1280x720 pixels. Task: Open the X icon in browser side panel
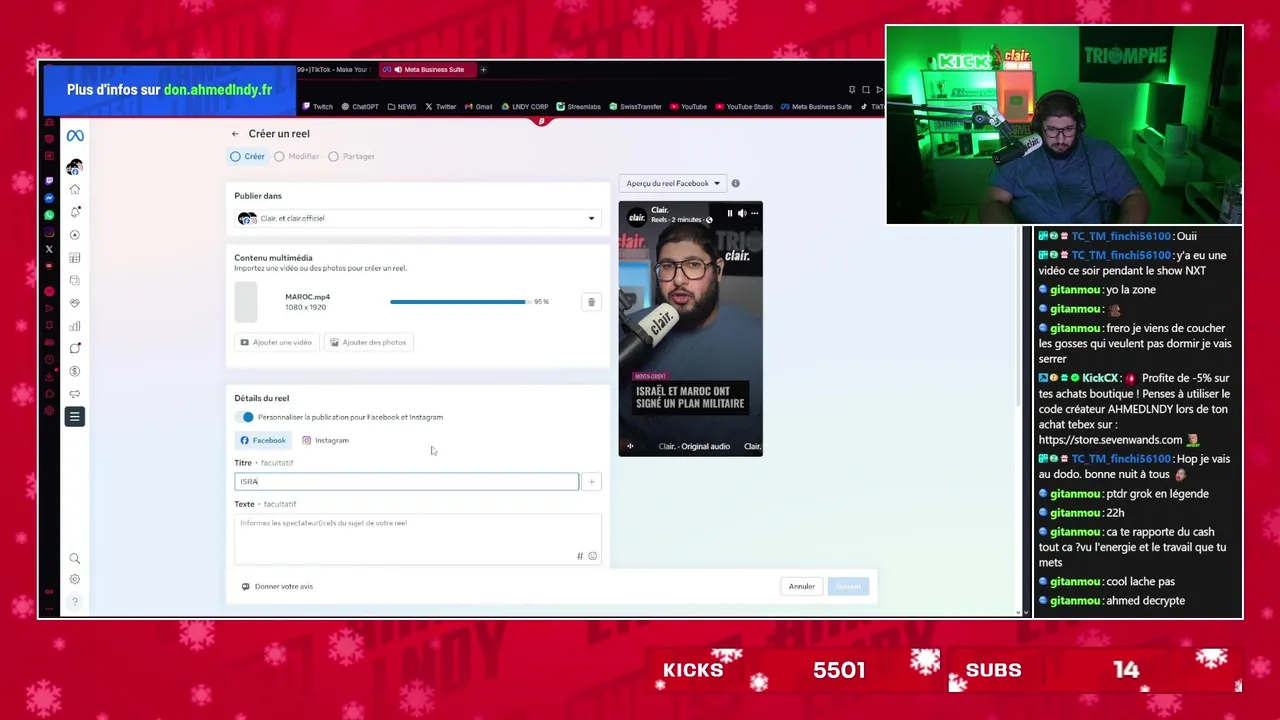[x=49, y=249]
